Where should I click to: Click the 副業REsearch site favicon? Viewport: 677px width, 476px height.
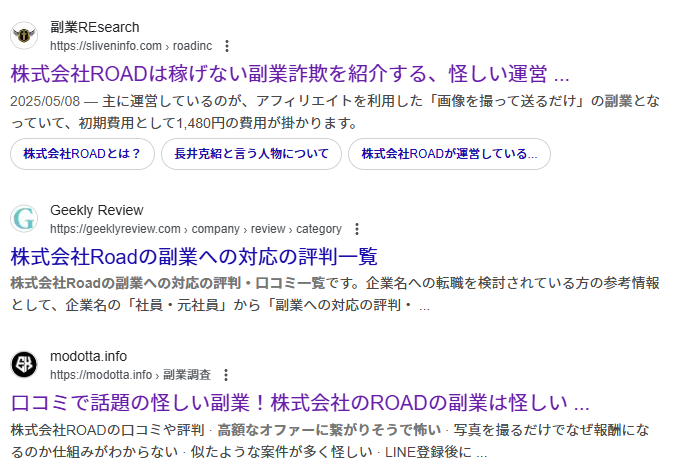click(x=24, y=35)
